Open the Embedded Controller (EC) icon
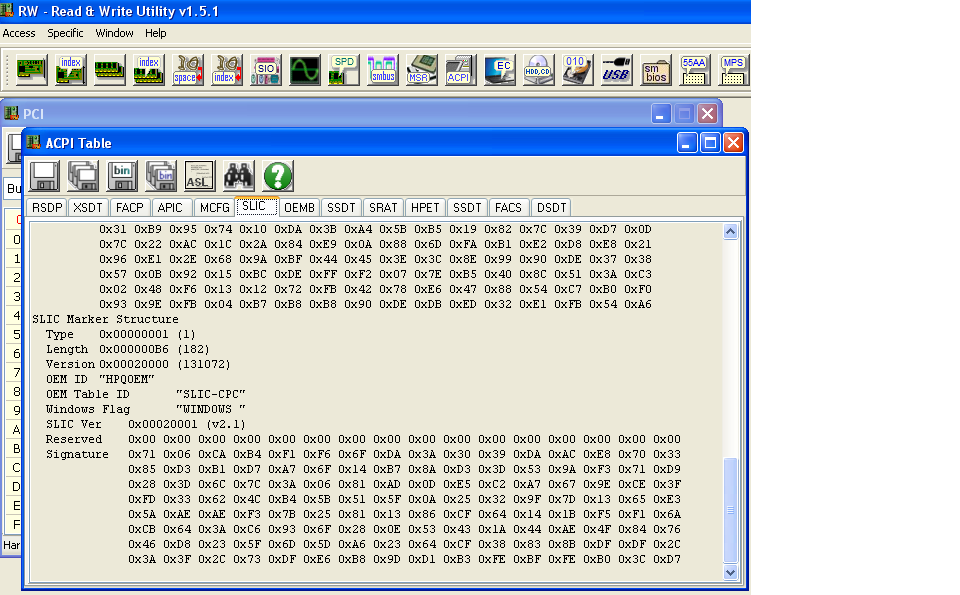Viewport: 960px width, 595px height. click(x=499, y=69)
